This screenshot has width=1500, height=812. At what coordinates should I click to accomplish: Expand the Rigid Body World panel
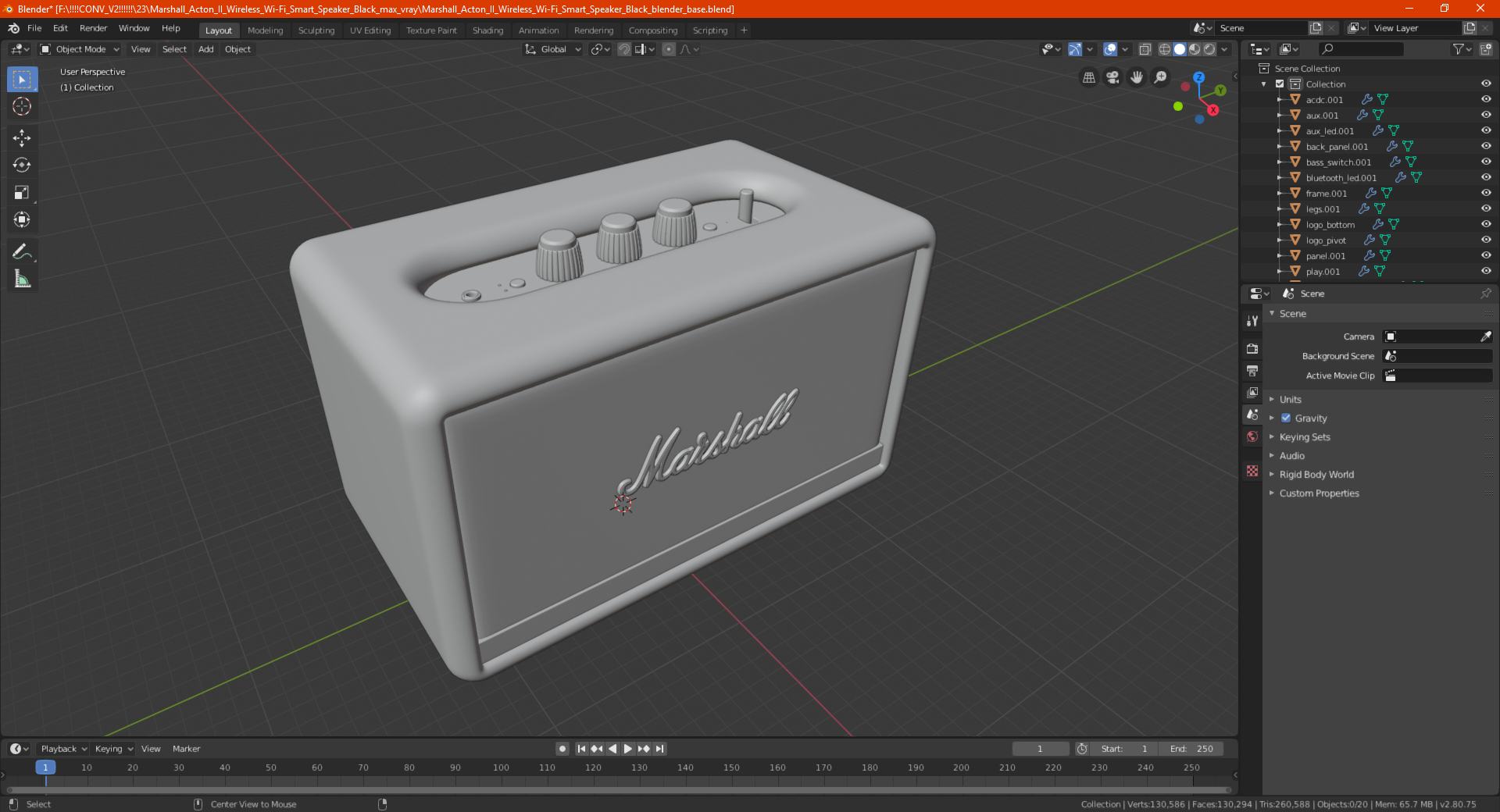click(x=1316, y=474)
